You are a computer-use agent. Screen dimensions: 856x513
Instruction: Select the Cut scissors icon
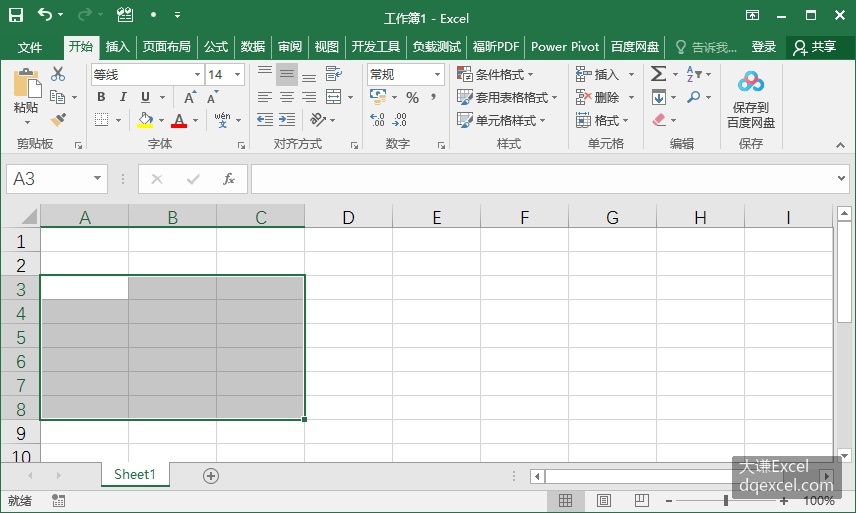[57, 74]
